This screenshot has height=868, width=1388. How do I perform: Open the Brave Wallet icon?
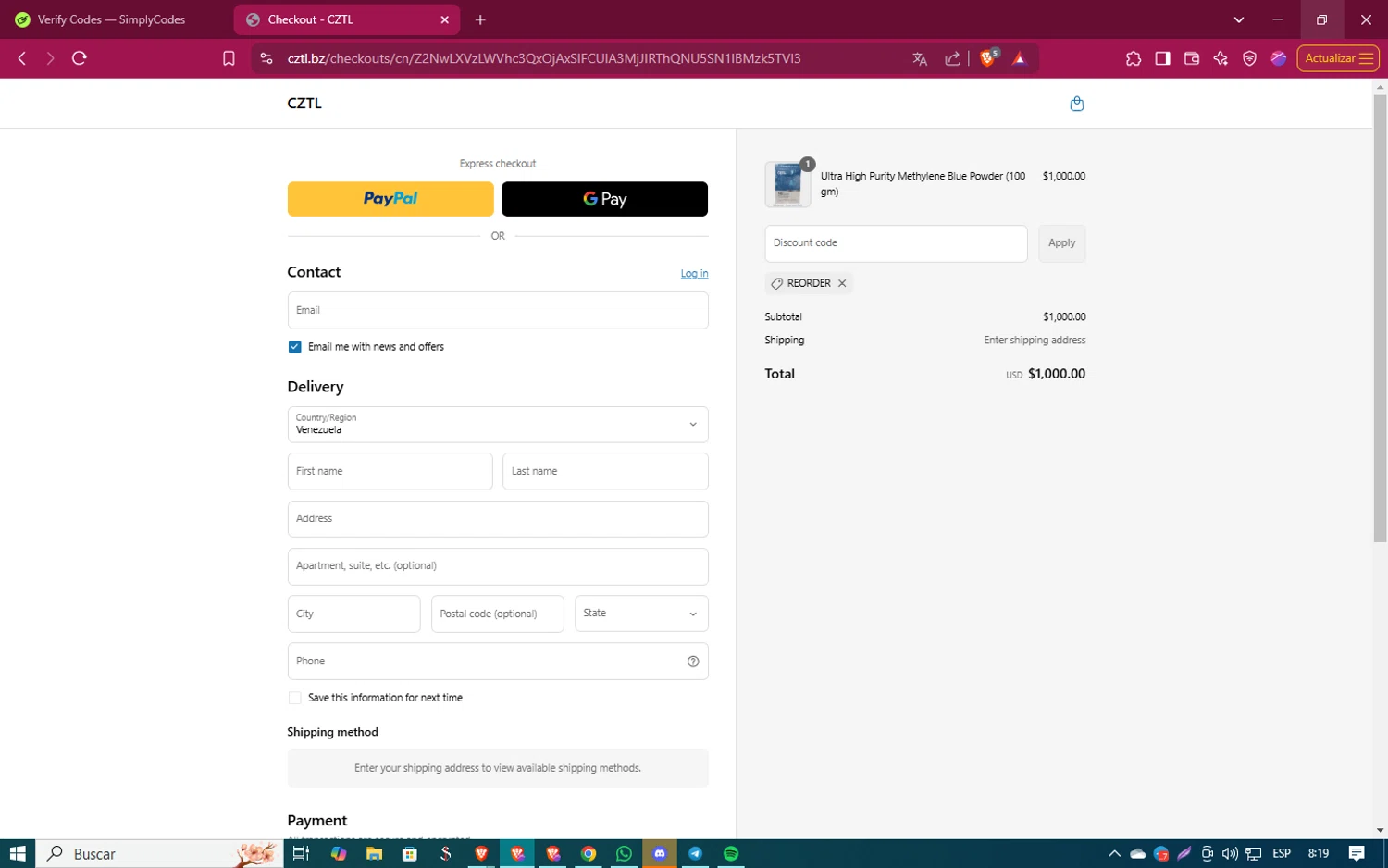tap(1192, 58)
